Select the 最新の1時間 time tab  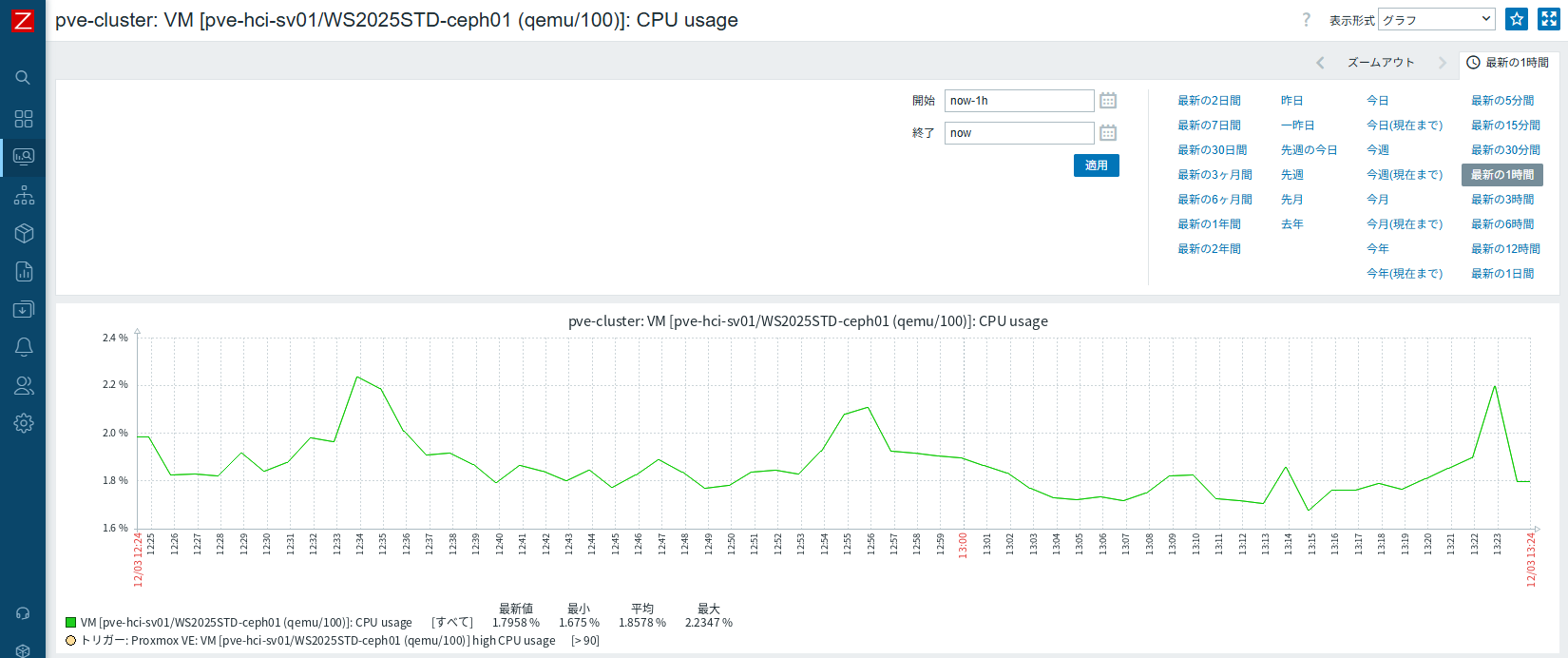pos(1508,63)
